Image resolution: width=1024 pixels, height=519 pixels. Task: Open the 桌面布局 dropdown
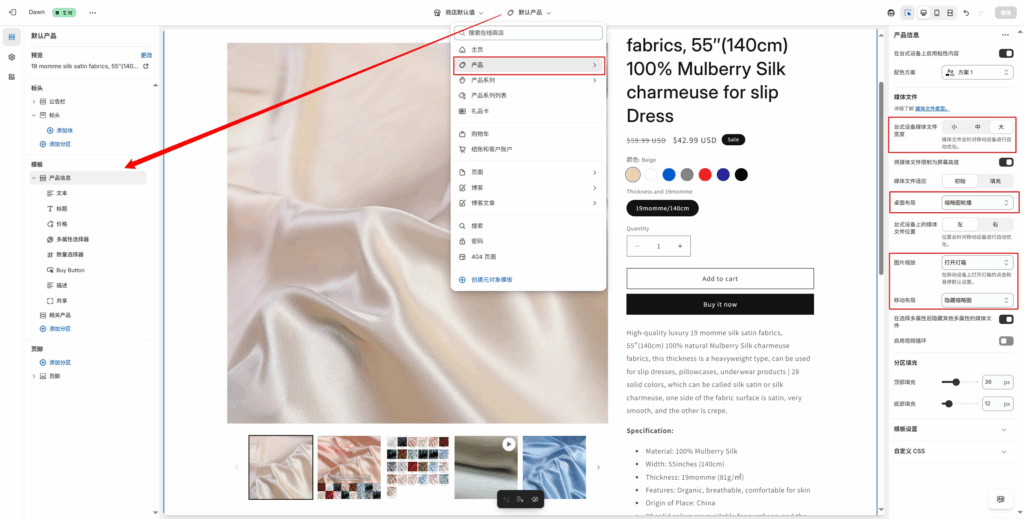point(977,203)
